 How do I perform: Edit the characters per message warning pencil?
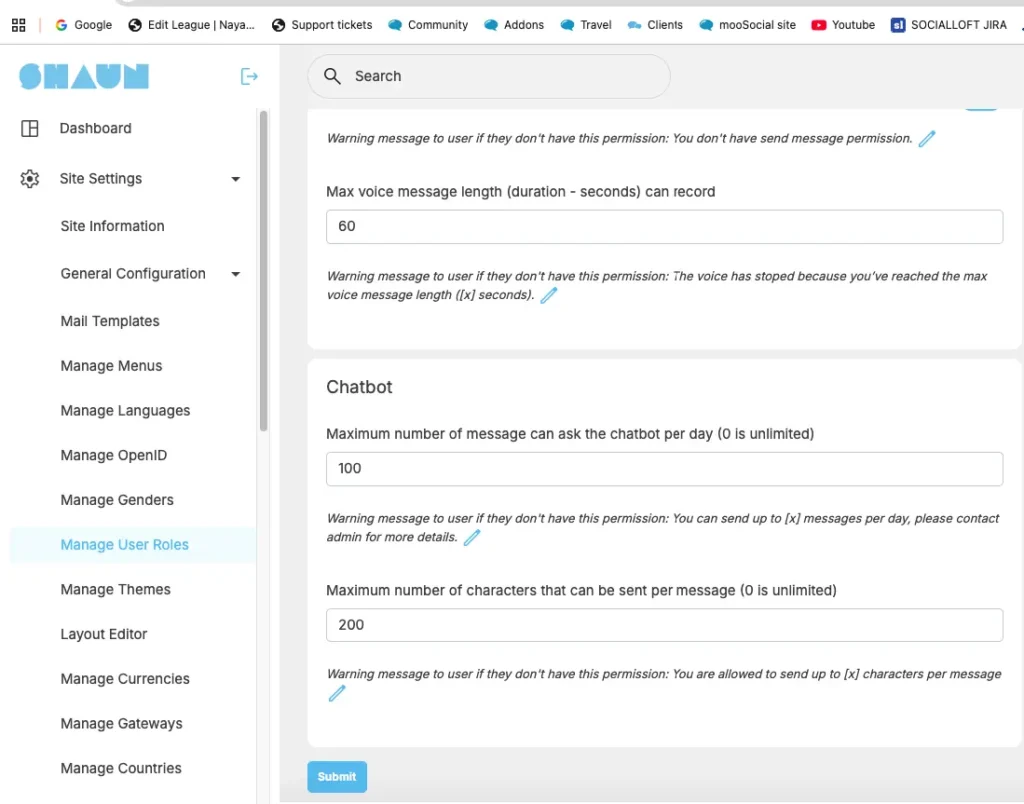pyautogui.click(x=337, y=693)
